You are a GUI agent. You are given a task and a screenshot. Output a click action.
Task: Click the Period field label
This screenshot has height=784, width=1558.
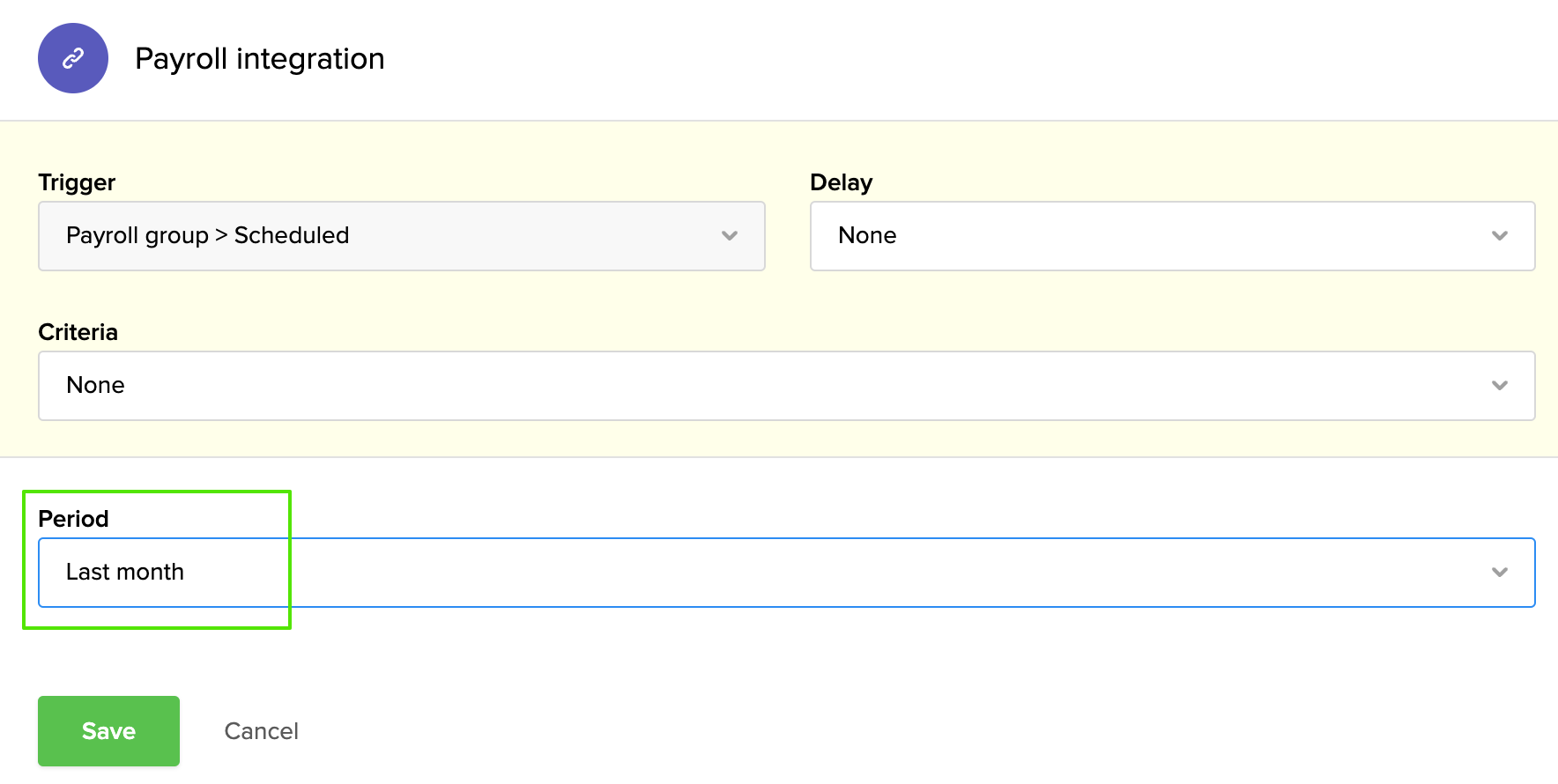tap(73, 519)
